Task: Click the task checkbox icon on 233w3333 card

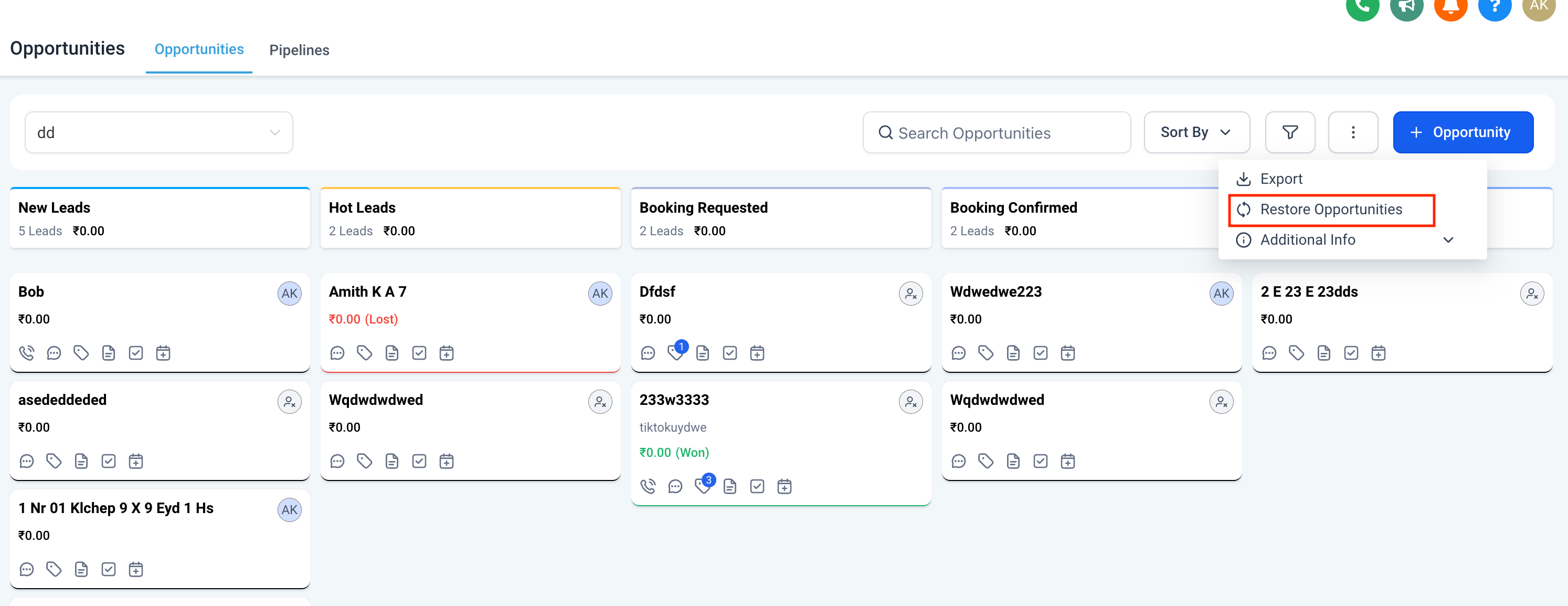Action: [x=757, y=486]
